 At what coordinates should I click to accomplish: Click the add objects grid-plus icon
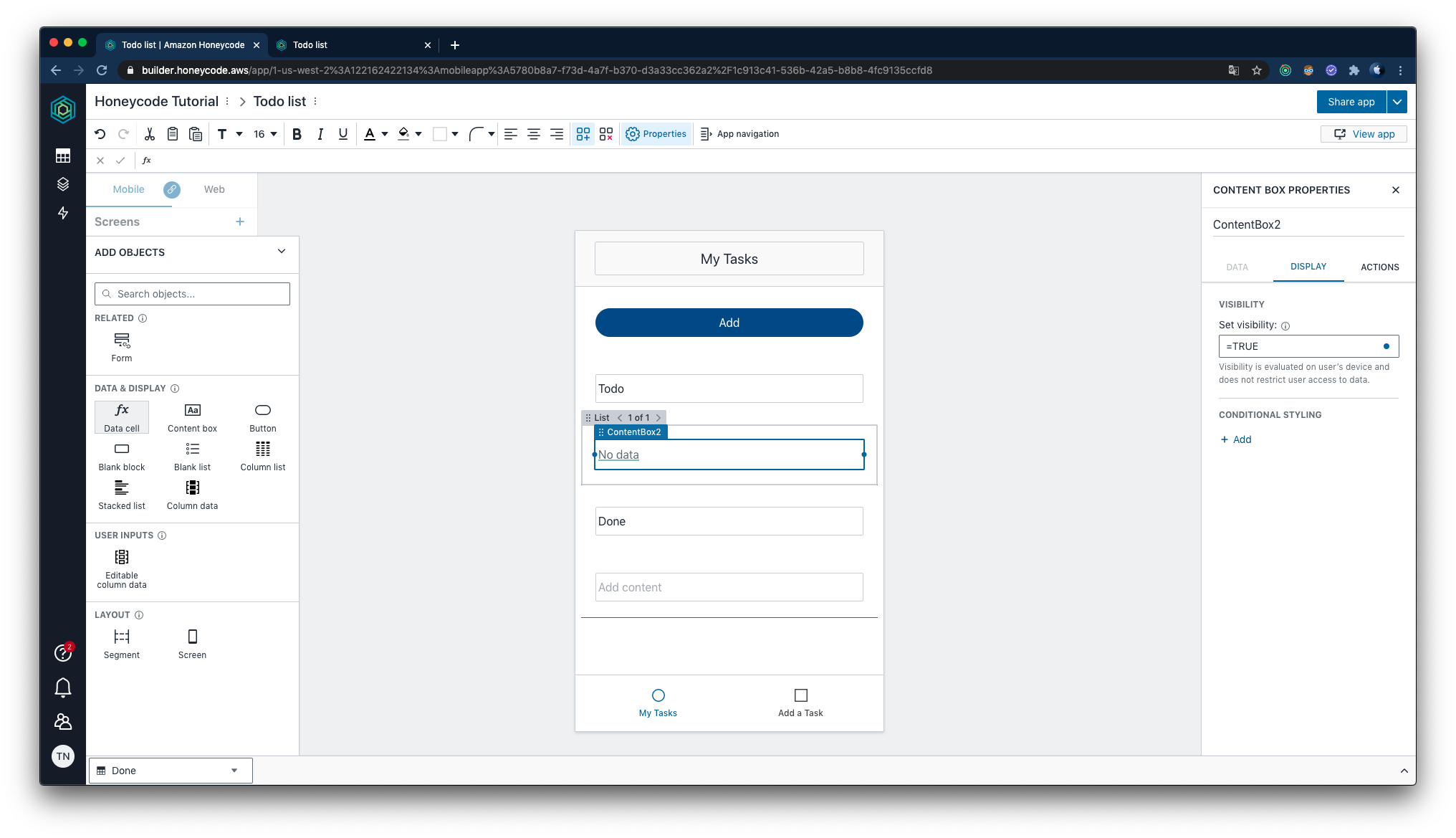583,134
